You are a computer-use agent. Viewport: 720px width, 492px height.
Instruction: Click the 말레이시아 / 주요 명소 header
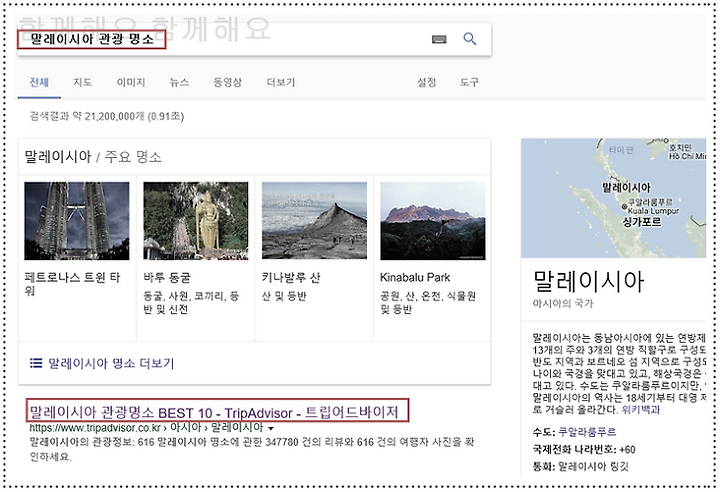pos(93,157)
